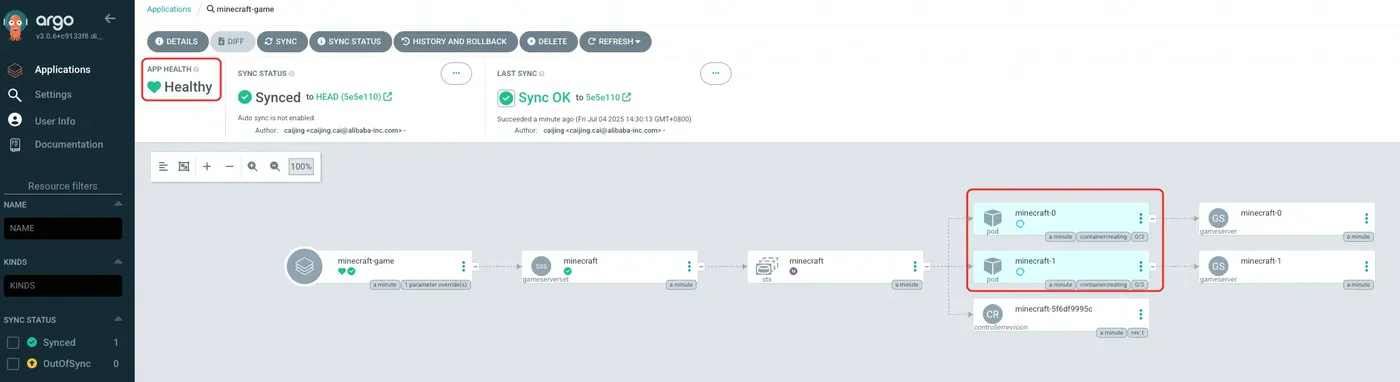
Task: Click the minecraft-1 pod cube icon
Action: [992, 265]
